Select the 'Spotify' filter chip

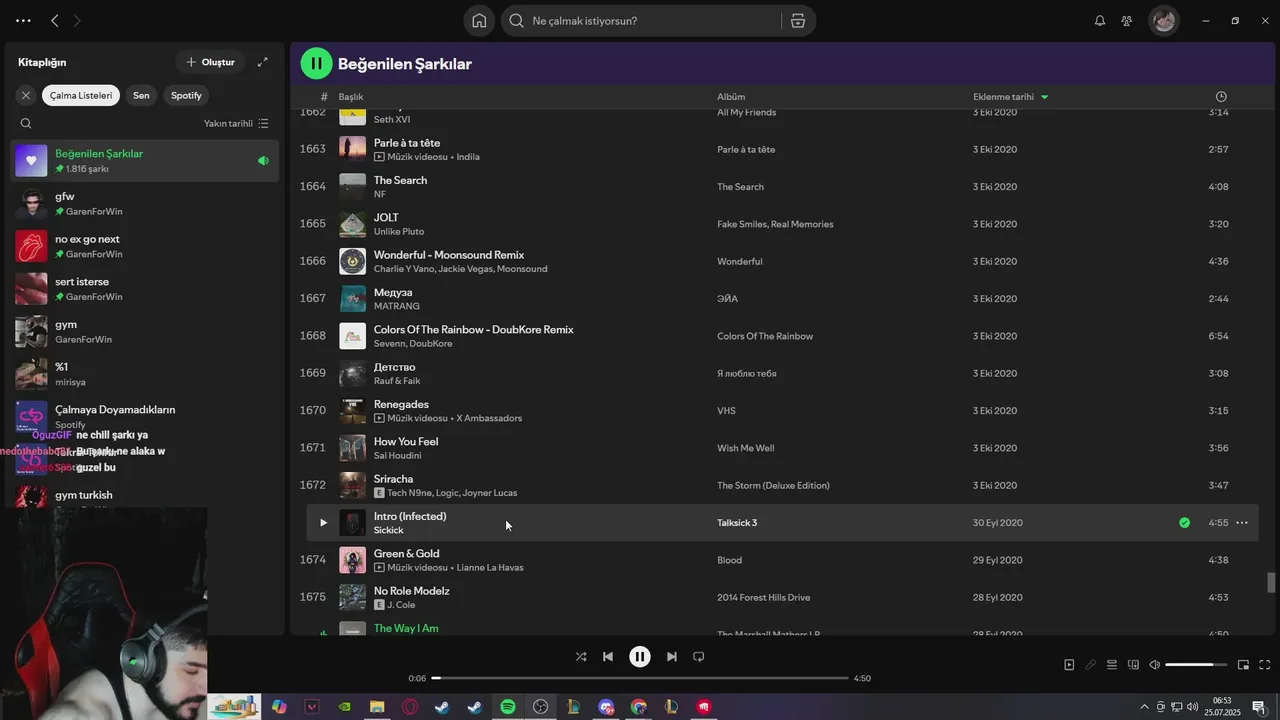186,95
